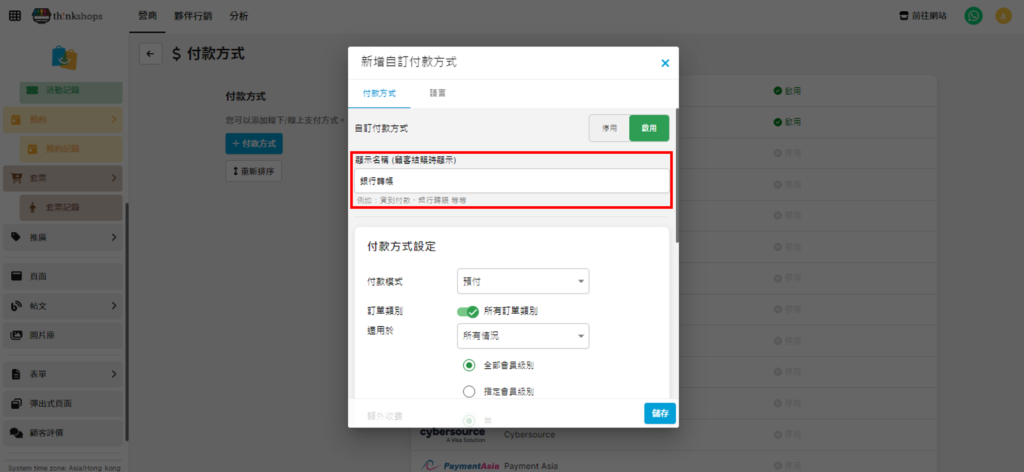Screen dimensions: 1024x472
Task: Click the WhatsApp icon in header
Action: pos(973,16)
